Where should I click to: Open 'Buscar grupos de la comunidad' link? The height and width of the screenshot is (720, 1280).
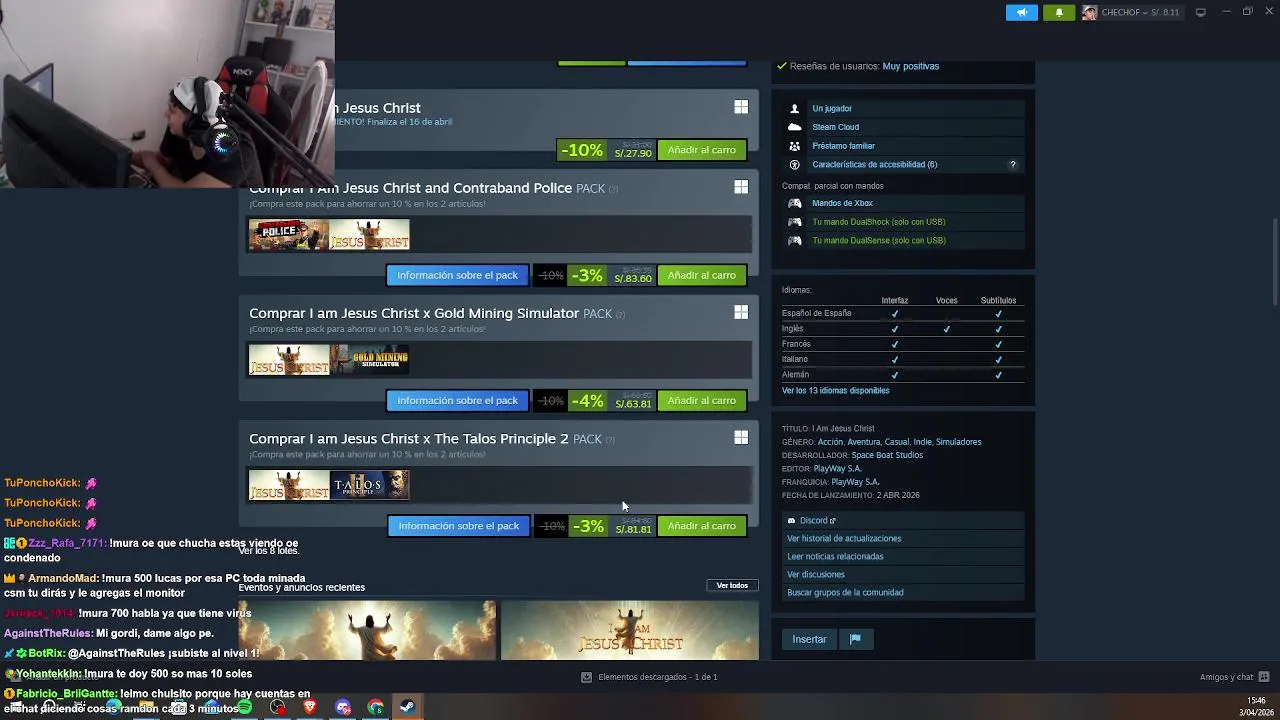click(x=845, y=592)
